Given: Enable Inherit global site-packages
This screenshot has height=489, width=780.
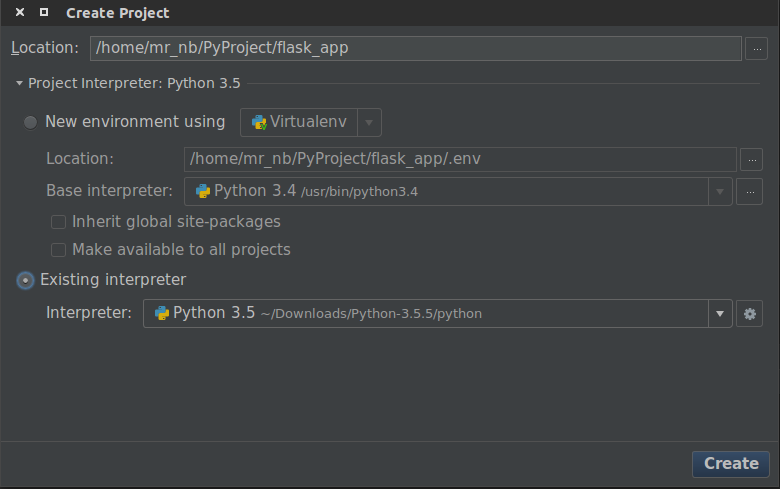Looking at the screenshot, I should point(59,222).
